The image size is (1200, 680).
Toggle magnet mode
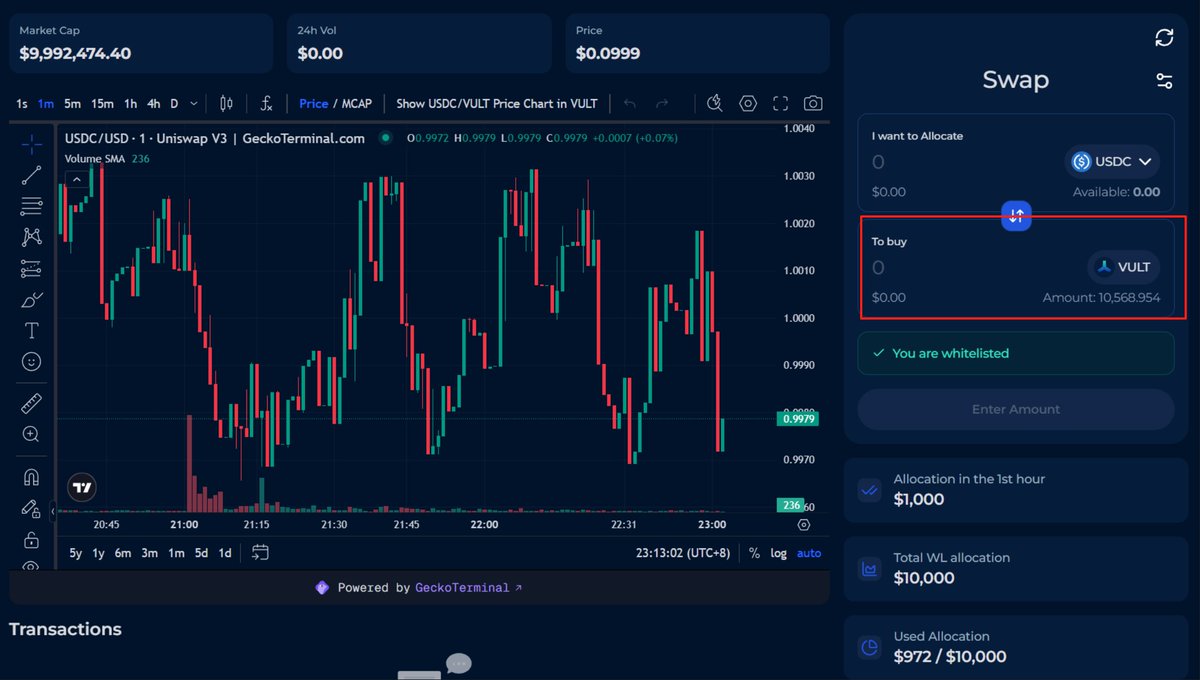[x=31, y=477]
